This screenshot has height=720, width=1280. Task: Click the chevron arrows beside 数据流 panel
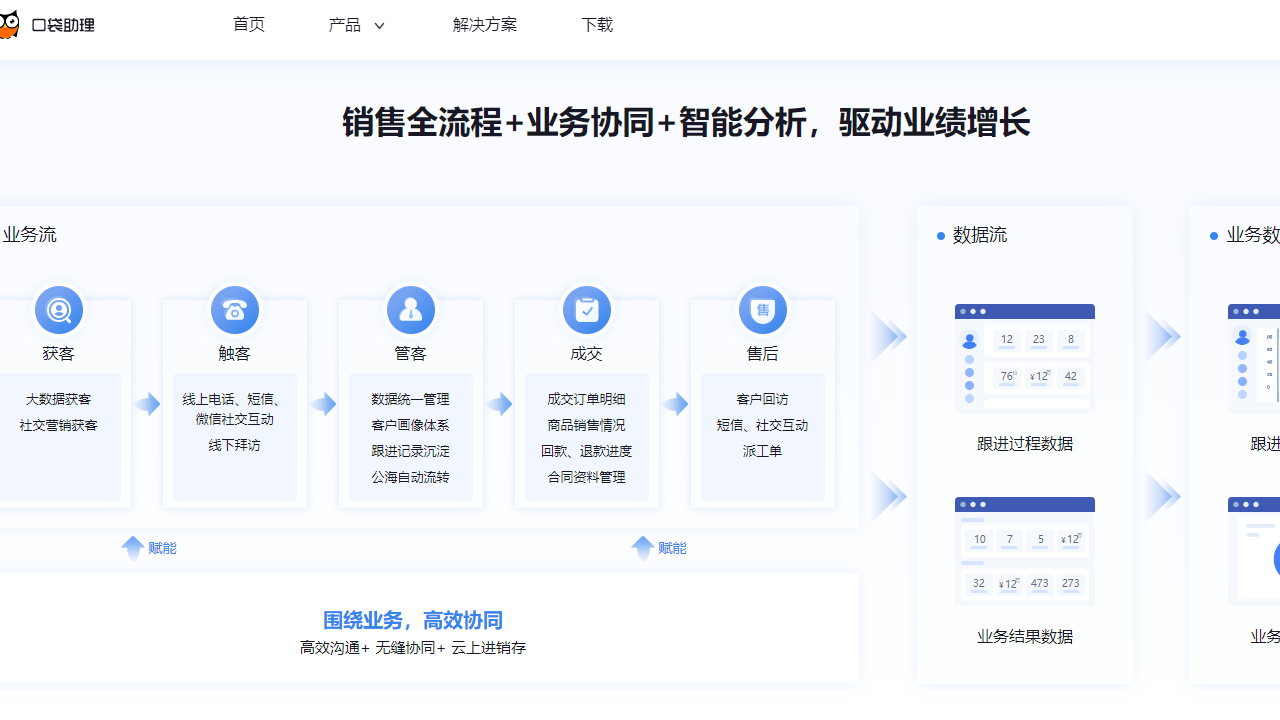(x=888, y=336)
